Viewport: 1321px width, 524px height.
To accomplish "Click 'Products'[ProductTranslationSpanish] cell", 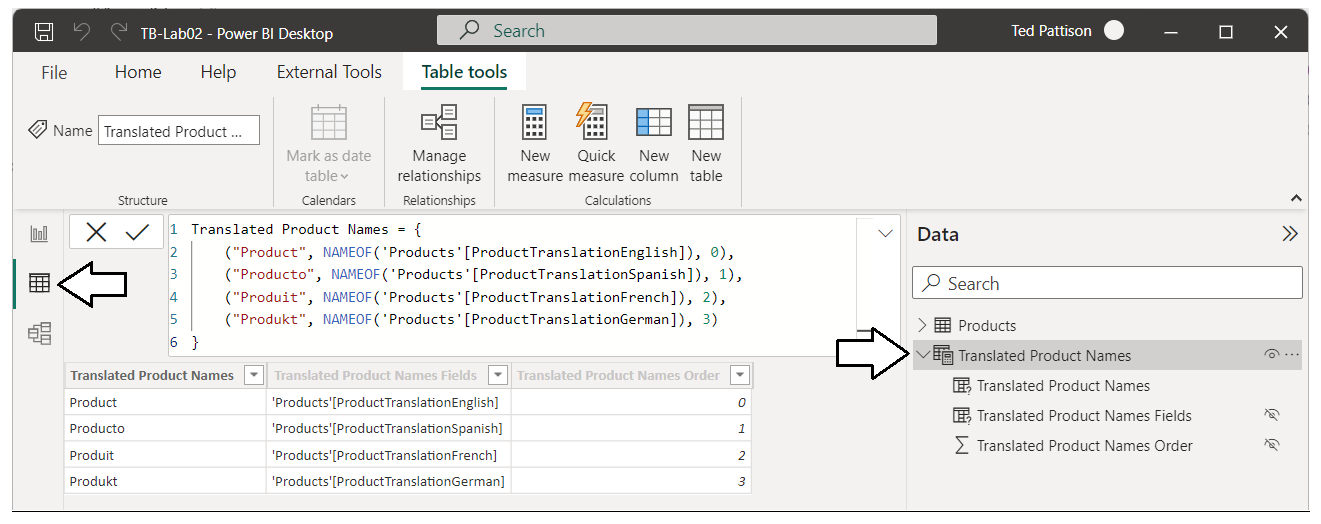I will pos(389,428).
